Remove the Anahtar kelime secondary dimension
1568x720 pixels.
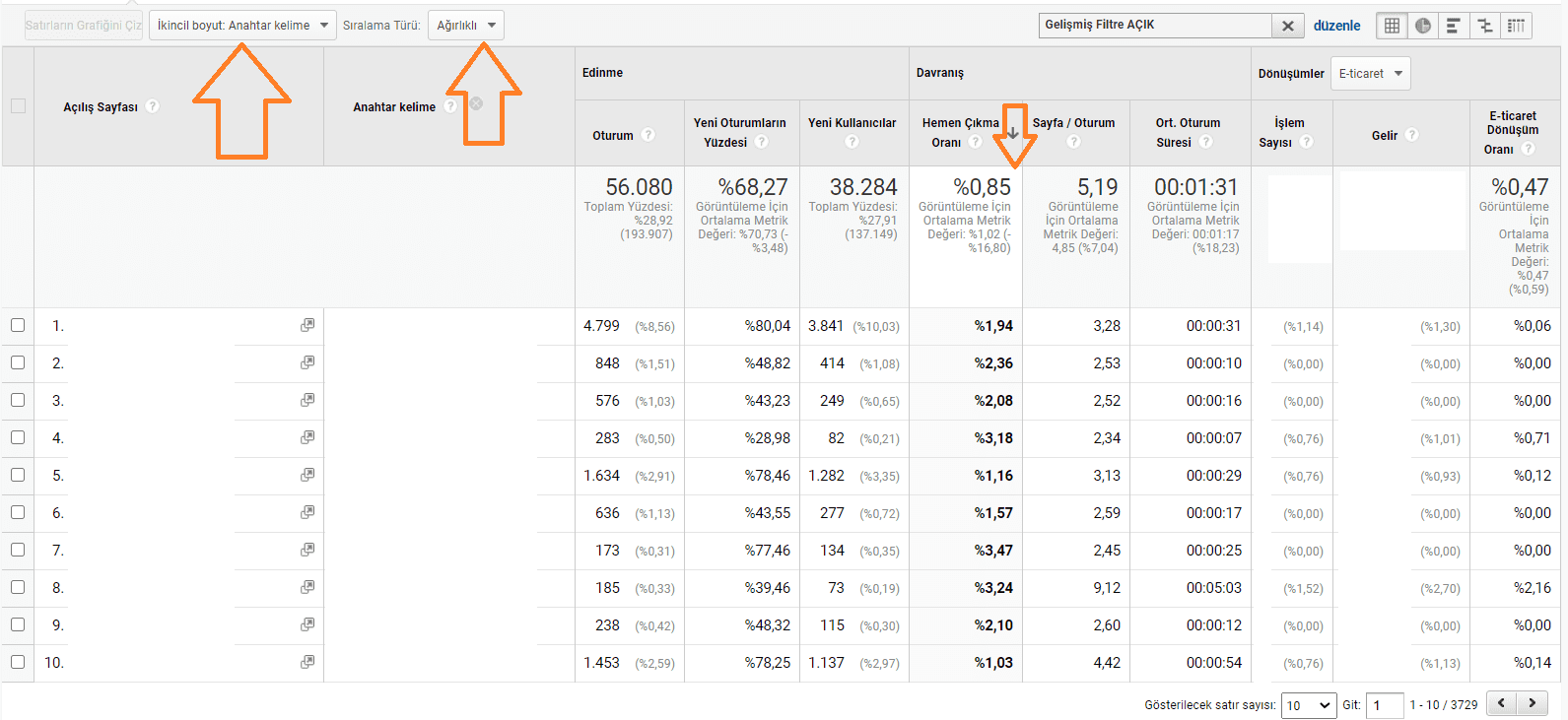[476, 103]
